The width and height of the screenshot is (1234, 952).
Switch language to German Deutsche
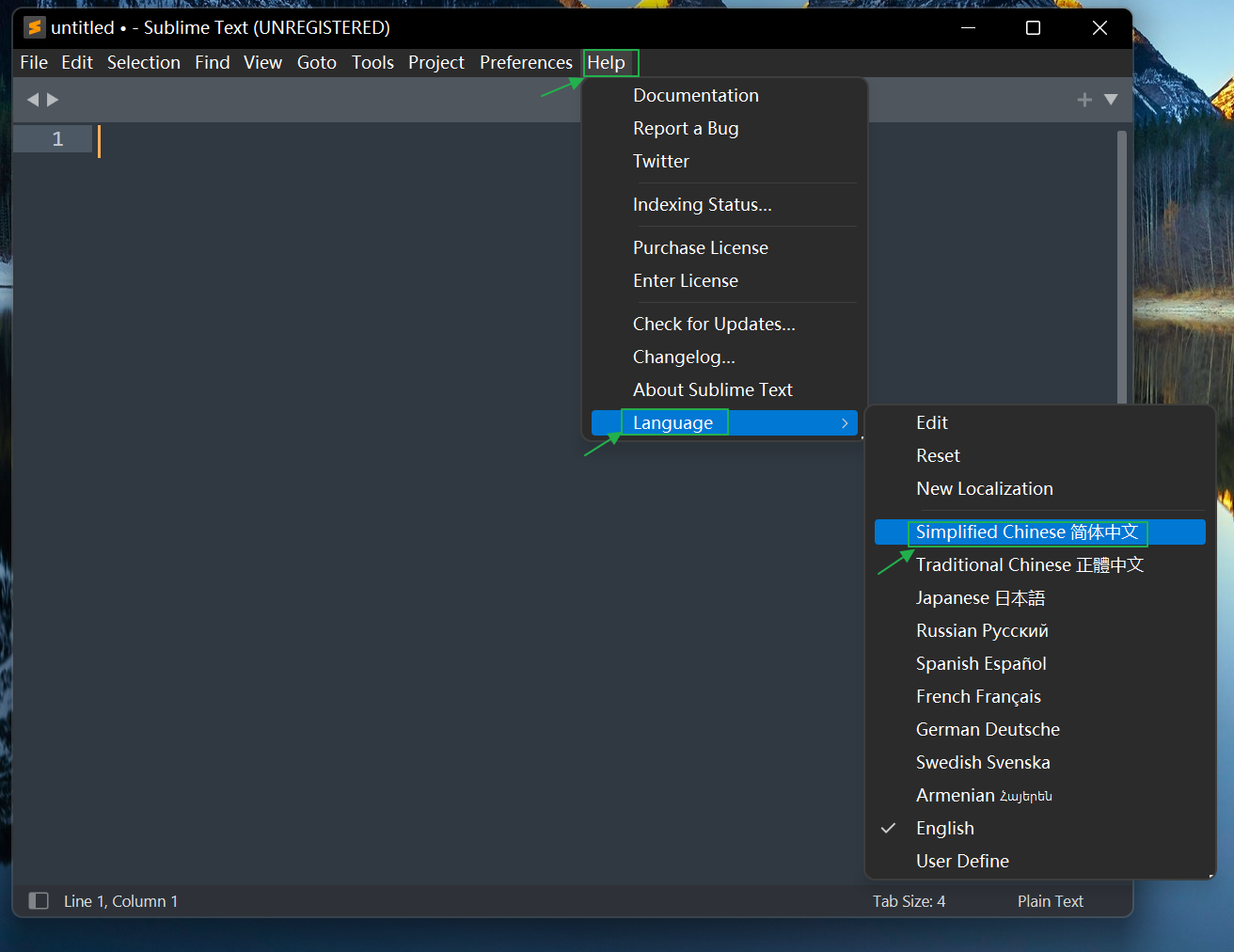click(1039, 730)
